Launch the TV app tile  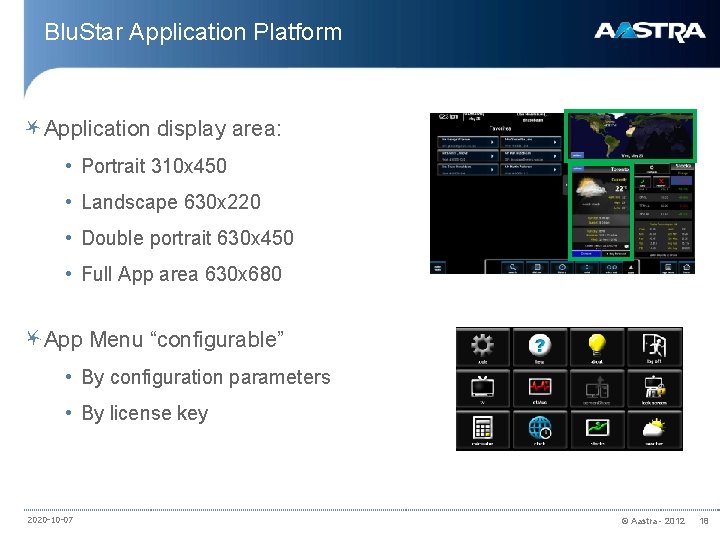[483, 388]
